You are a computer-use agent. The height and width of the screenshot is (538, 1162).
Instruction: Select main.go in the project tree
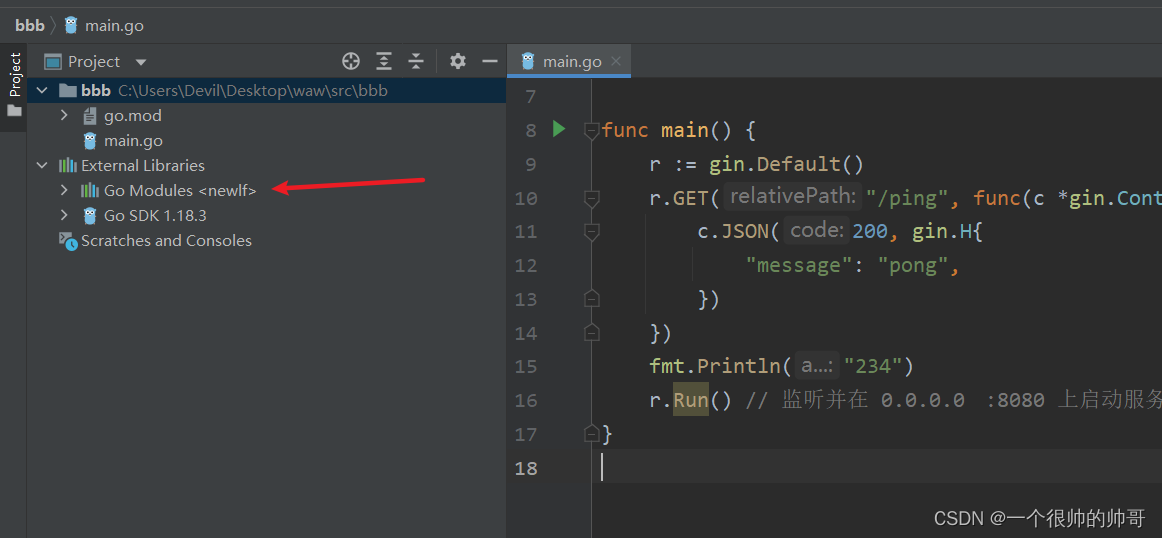click(x=133, y=141)
